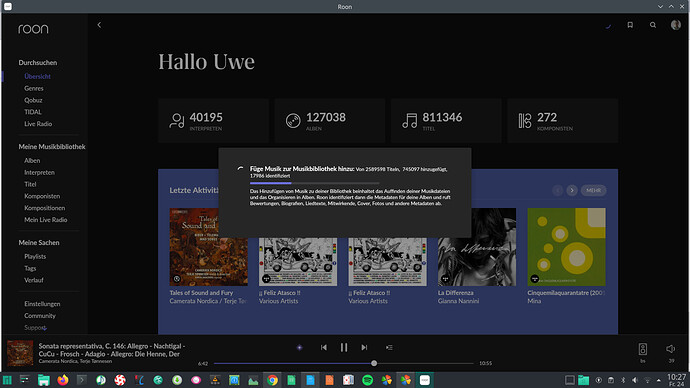
Task: Open Support in the sidebar
Action: tap(35, 328)
